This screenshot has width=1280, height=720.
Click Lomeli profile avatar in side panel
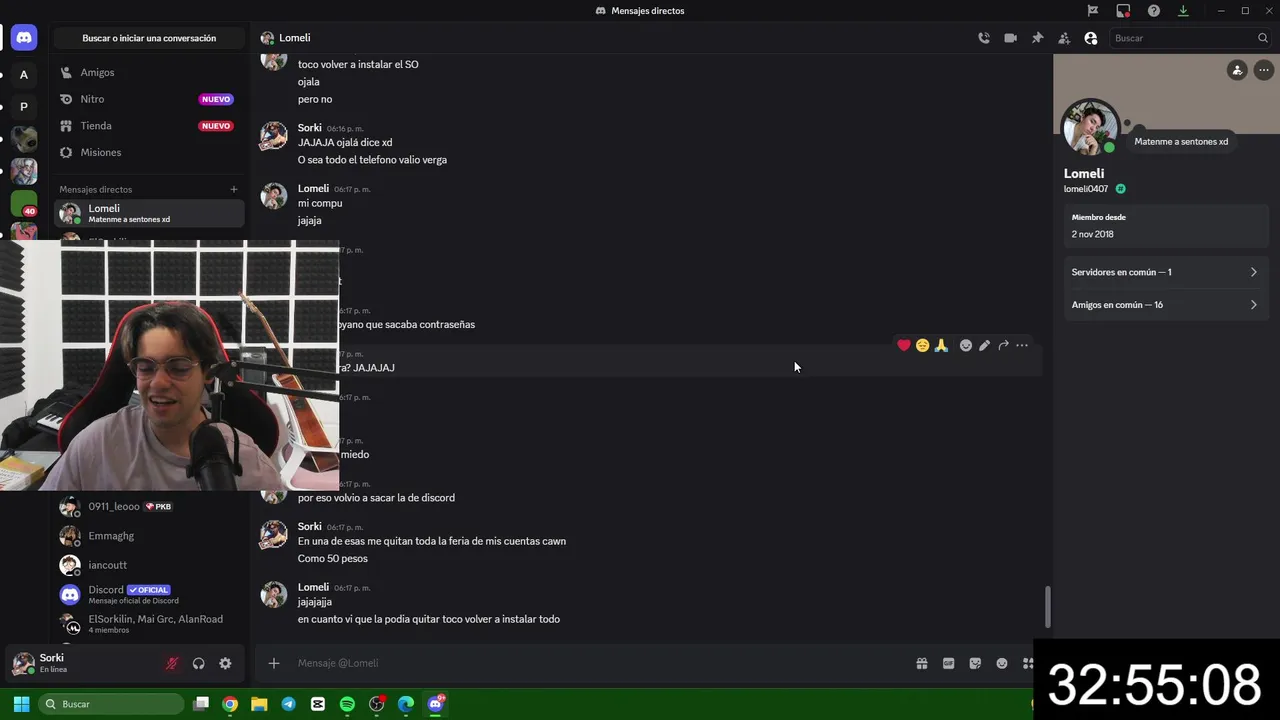(x=1089, y=127)
